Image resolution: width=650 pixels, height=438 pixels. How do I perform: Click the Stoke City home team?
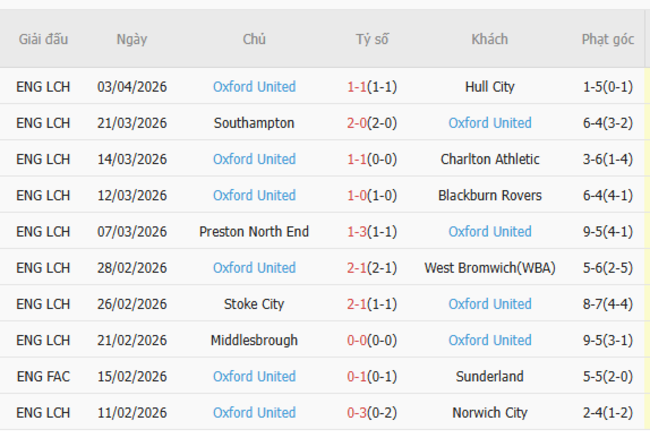click(x=254, y=304)
